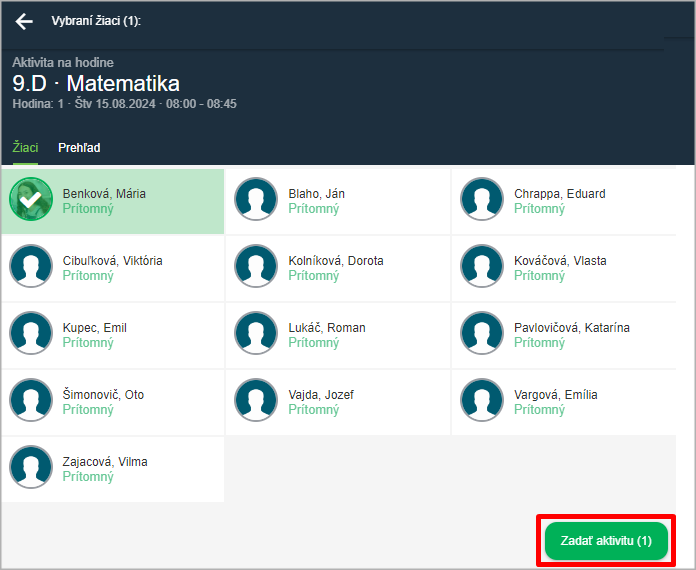Click the name Lukáč, Roman
The height and width of the screenshot is (570, 696).
(x=327, y=328)
